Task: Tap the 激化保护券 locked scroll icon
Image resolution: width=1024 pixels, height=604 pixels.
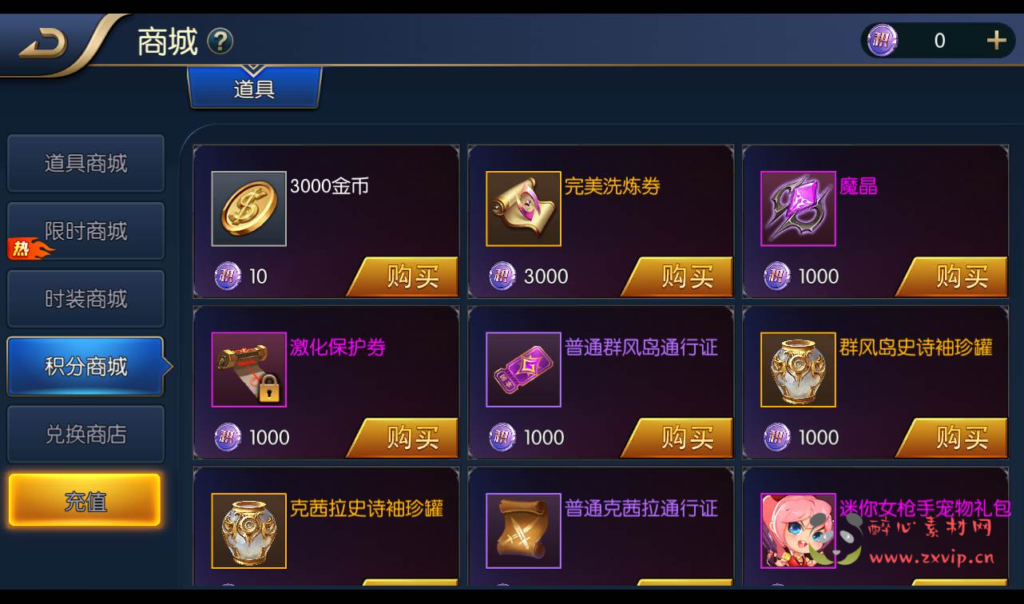Action: [249, 370]
